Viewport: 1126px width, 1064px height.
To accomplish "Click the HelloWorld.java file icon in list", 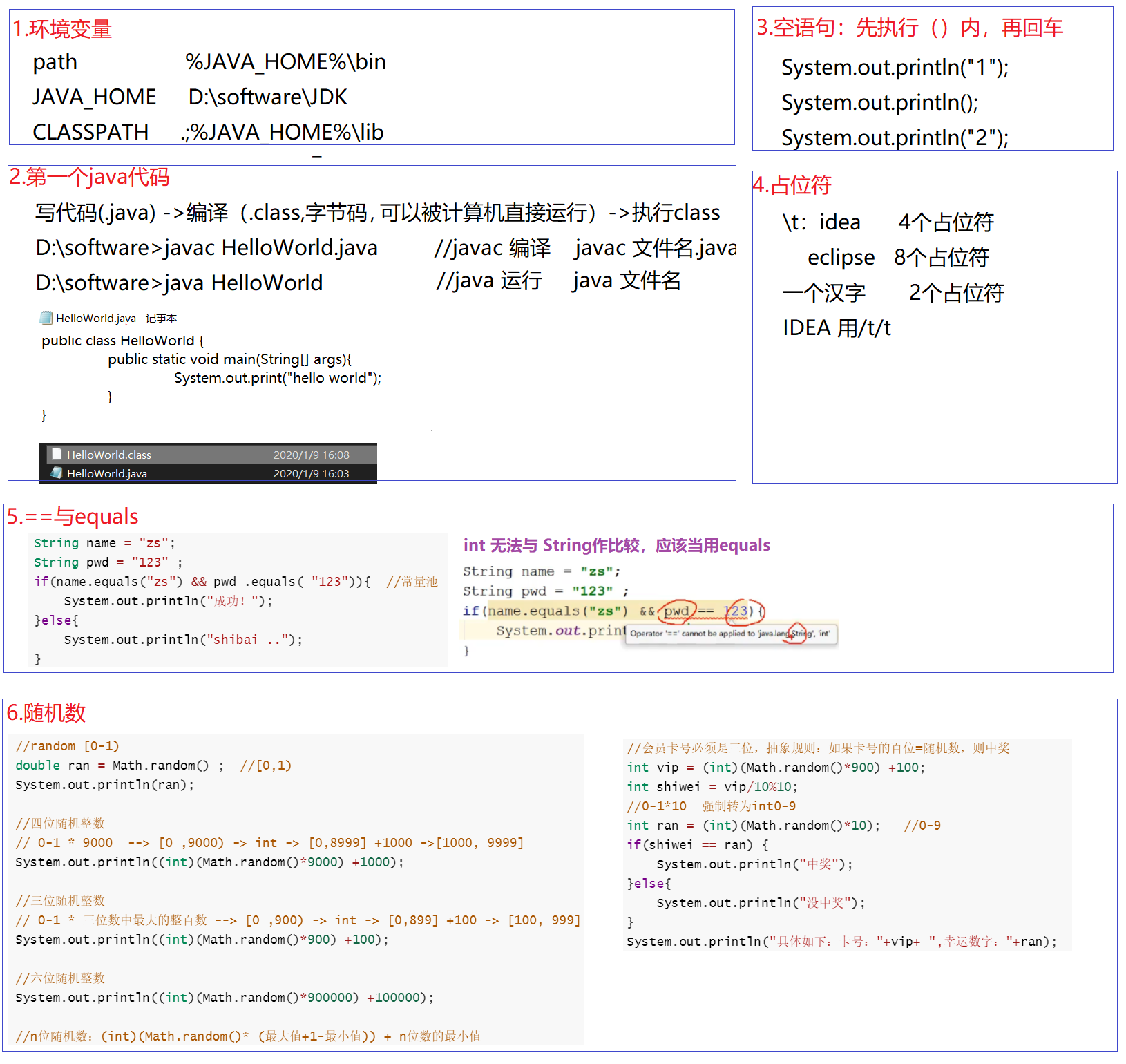I will tap(57, 473).
